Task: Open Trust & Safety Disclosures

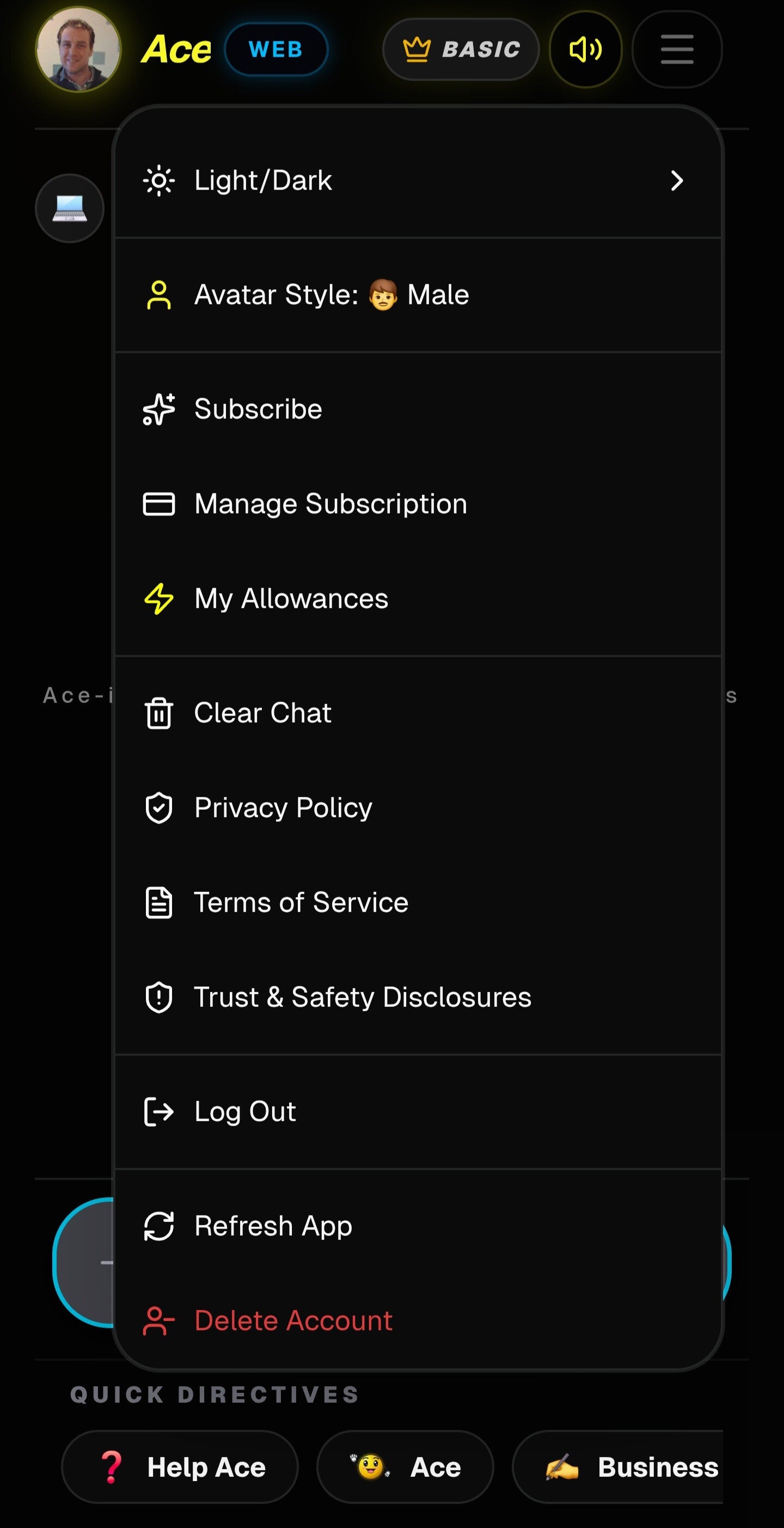Action: pyautogui.click(x=418, y=998)
